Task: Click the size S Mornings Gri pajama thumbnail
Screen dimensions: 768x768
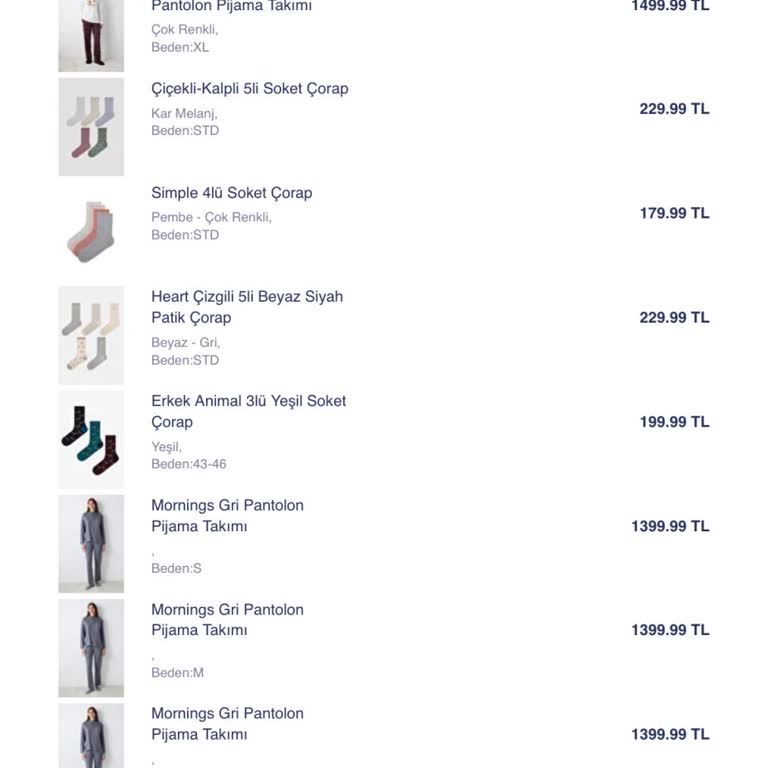Action: click(x=91, y=543)
